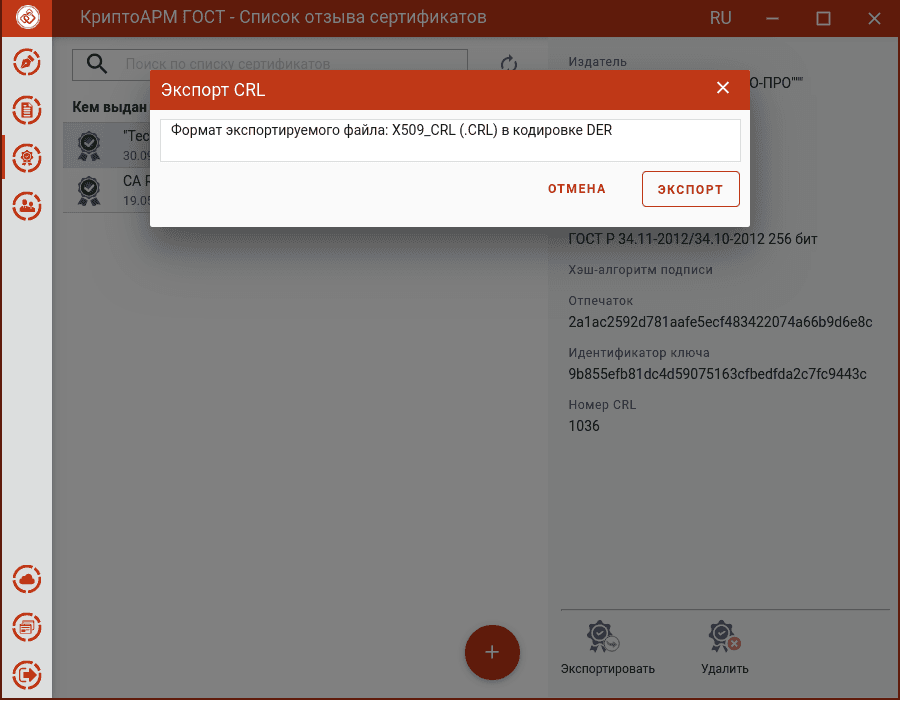Select the second CRL entry starting with CA
Image resolution: width=902 pixels, height=701 pixels.
tap(107, 190)
